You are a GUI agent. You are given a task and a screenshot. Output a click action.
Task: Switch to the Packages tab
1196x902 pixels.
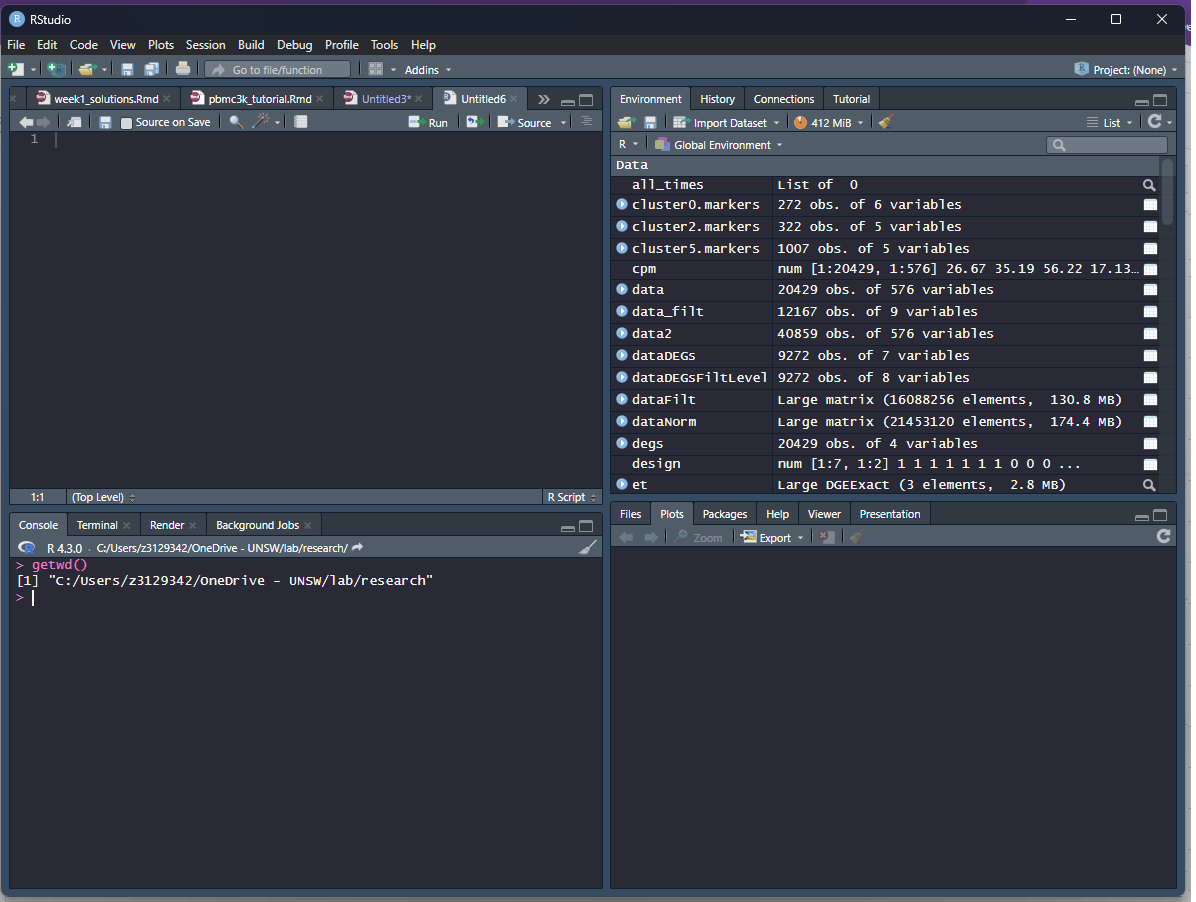724,513
